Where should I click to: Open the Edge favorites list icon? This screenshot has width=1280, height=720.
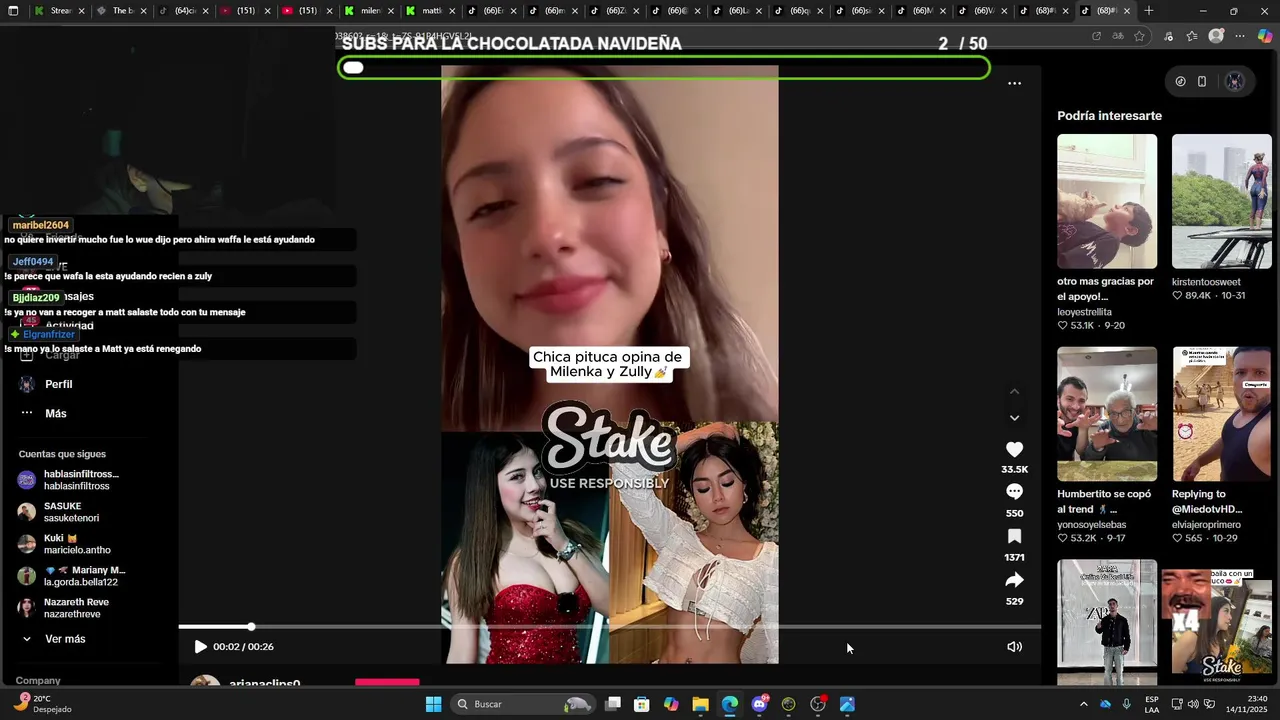point(1192,36)
